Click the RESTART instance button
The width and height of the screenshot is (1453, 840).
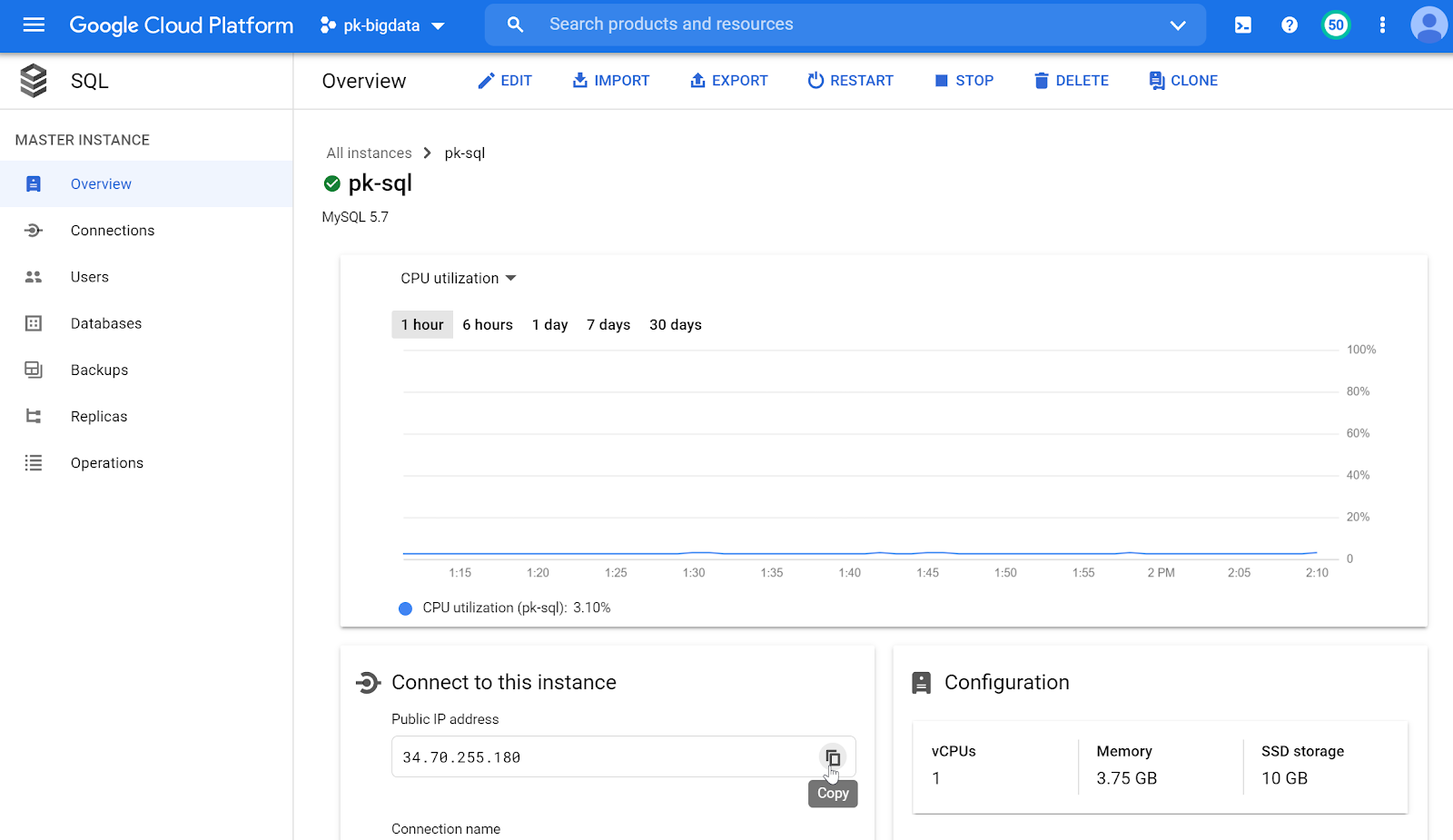[850, 81]
